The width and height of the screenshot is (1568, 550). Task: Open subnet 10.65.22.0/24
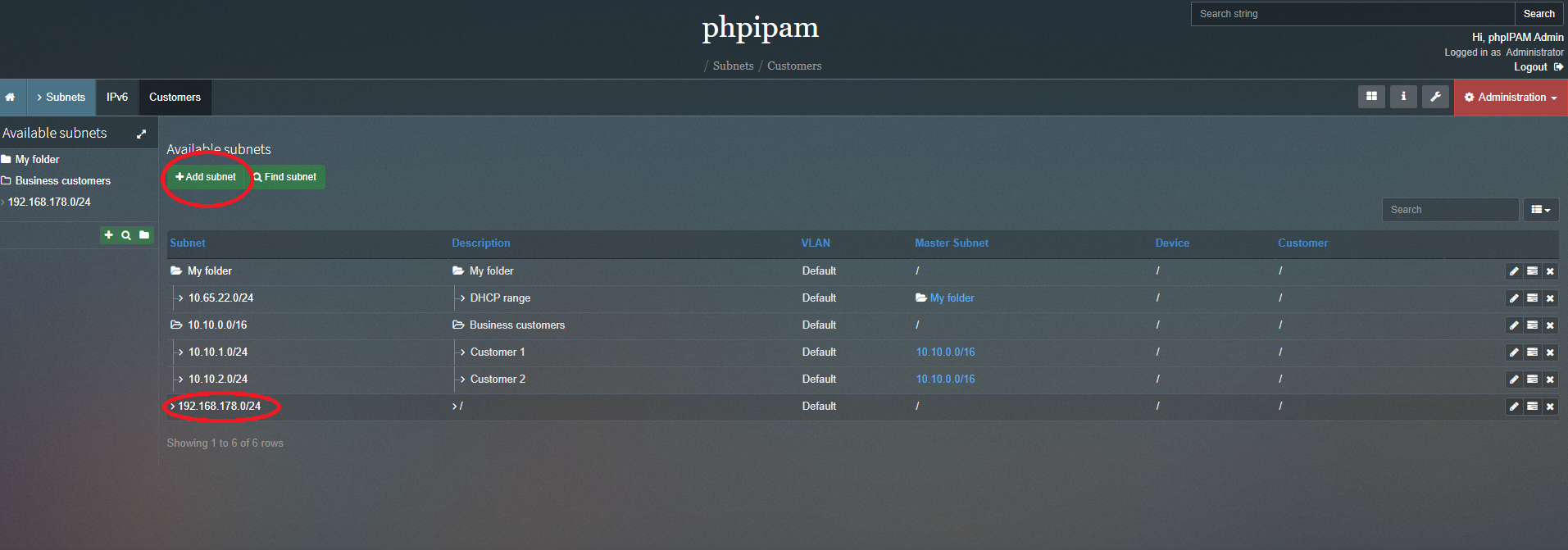click(x=220, y=298)
